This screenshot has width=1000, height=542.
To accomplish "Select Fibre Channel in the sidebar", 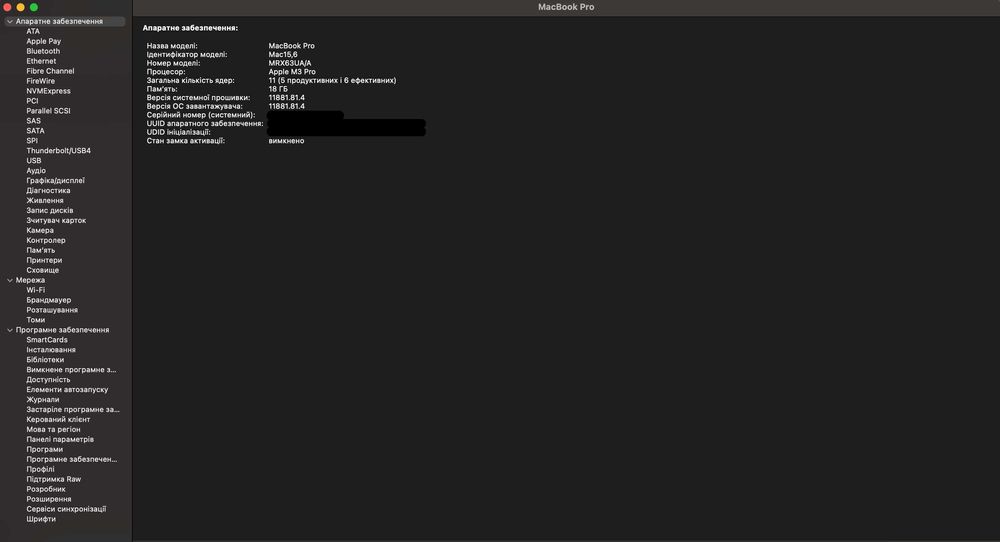I will [50, 71].
